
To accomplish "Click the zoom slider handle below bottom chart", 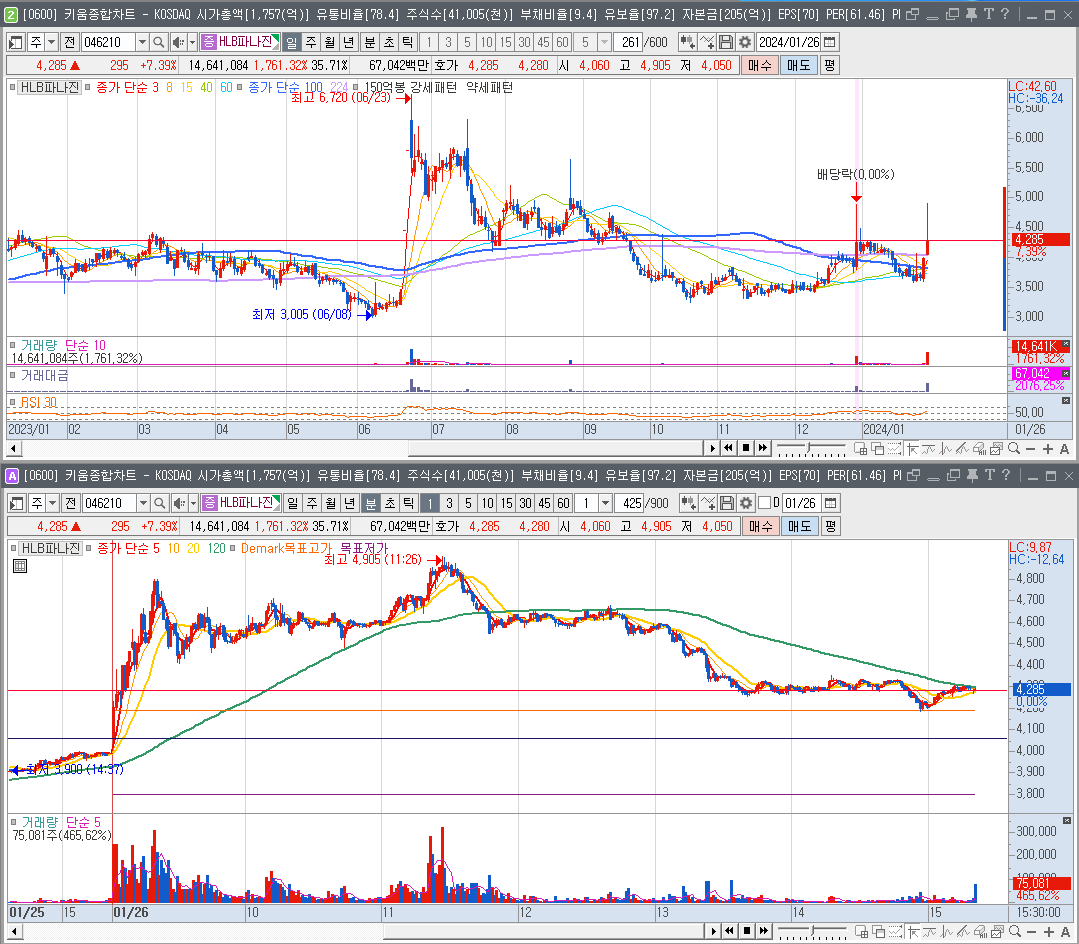I will [x=811, y=931].
